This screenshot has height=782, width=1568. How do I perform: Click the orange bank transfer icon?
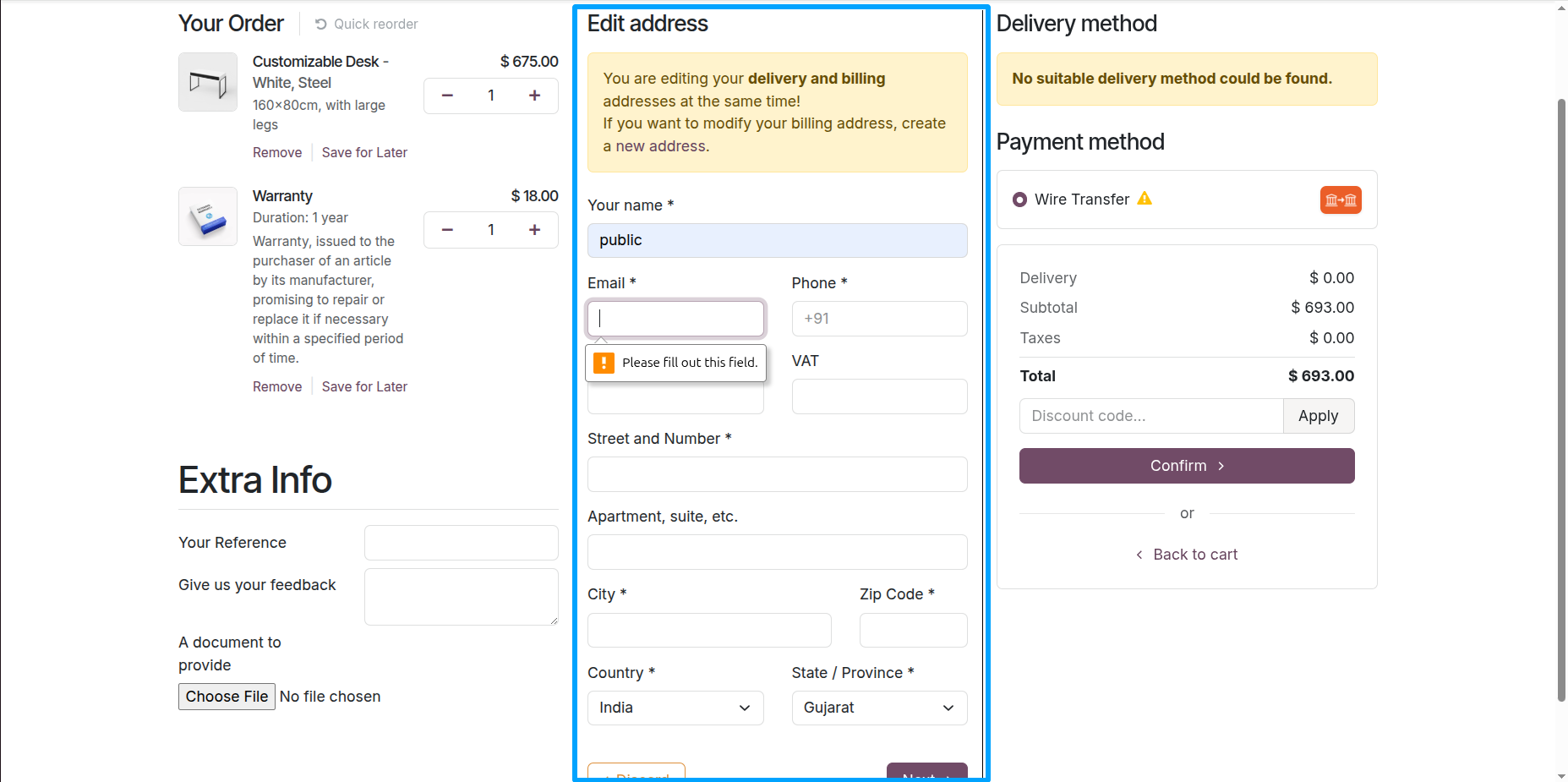click(x=1341, y=200)
